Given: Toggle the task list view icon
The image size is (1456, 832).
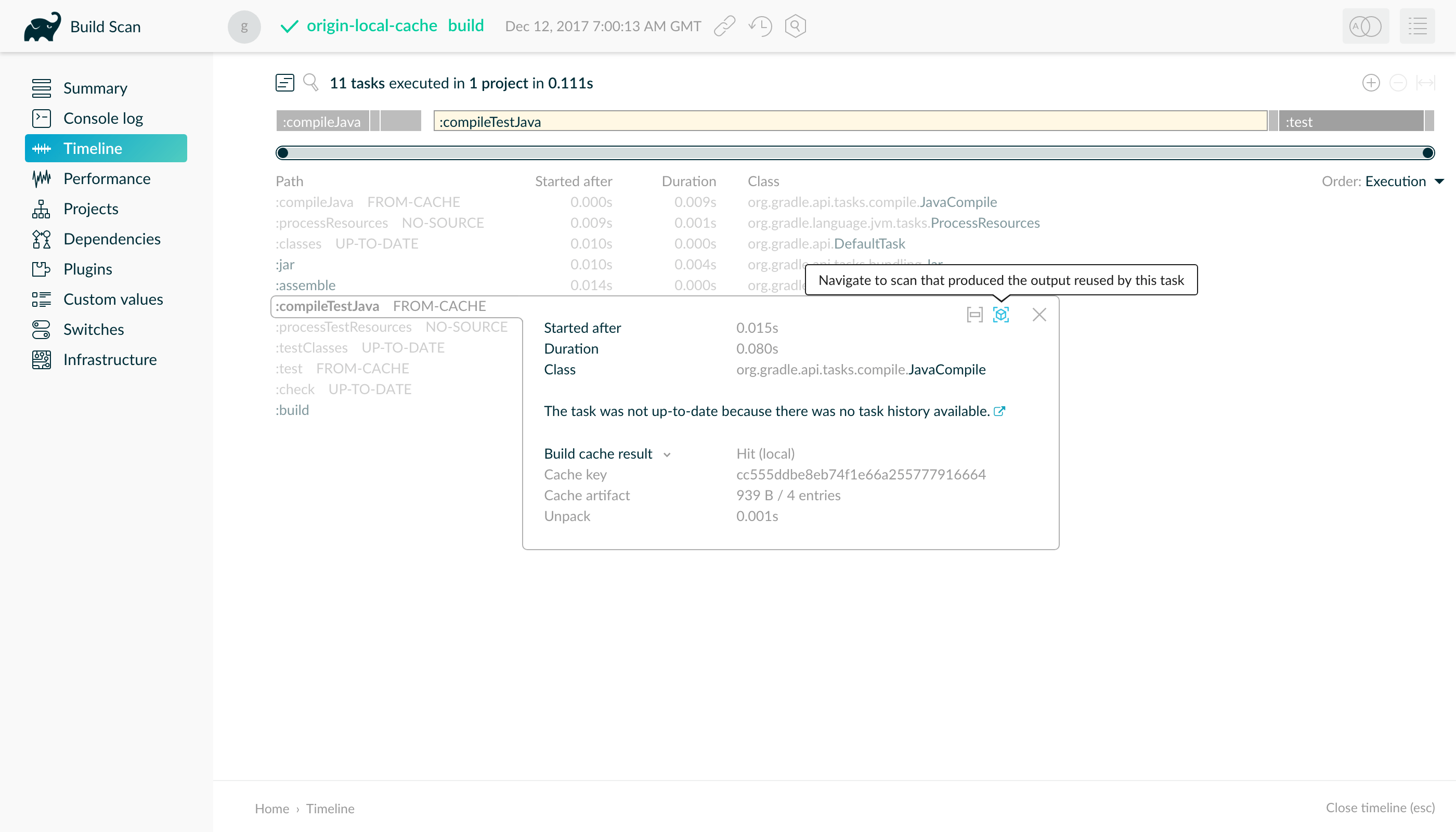Looking at the screenshot, I should point(284,83).
